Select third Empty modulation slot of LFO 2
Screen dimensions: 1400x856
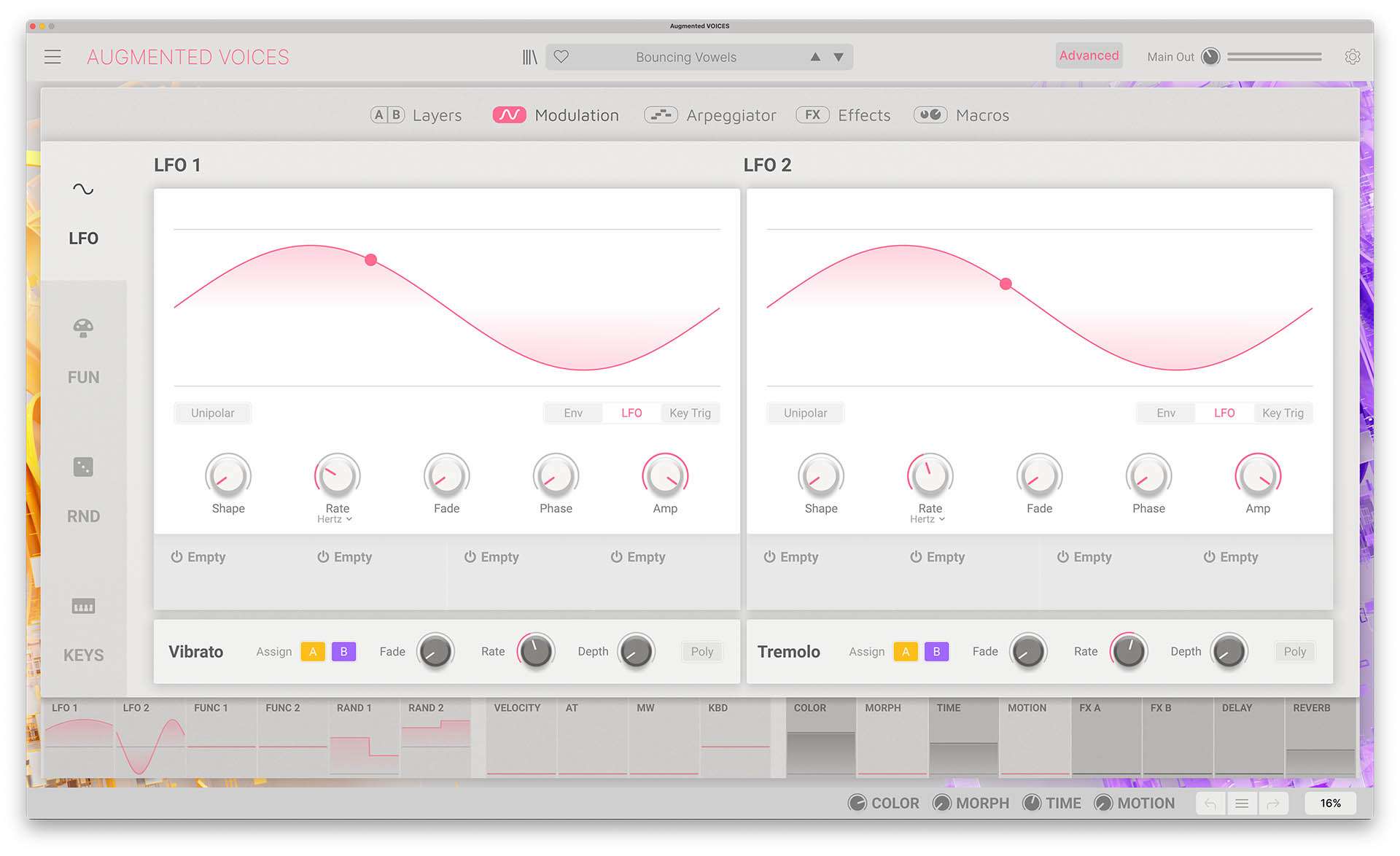pos(1084,557)
